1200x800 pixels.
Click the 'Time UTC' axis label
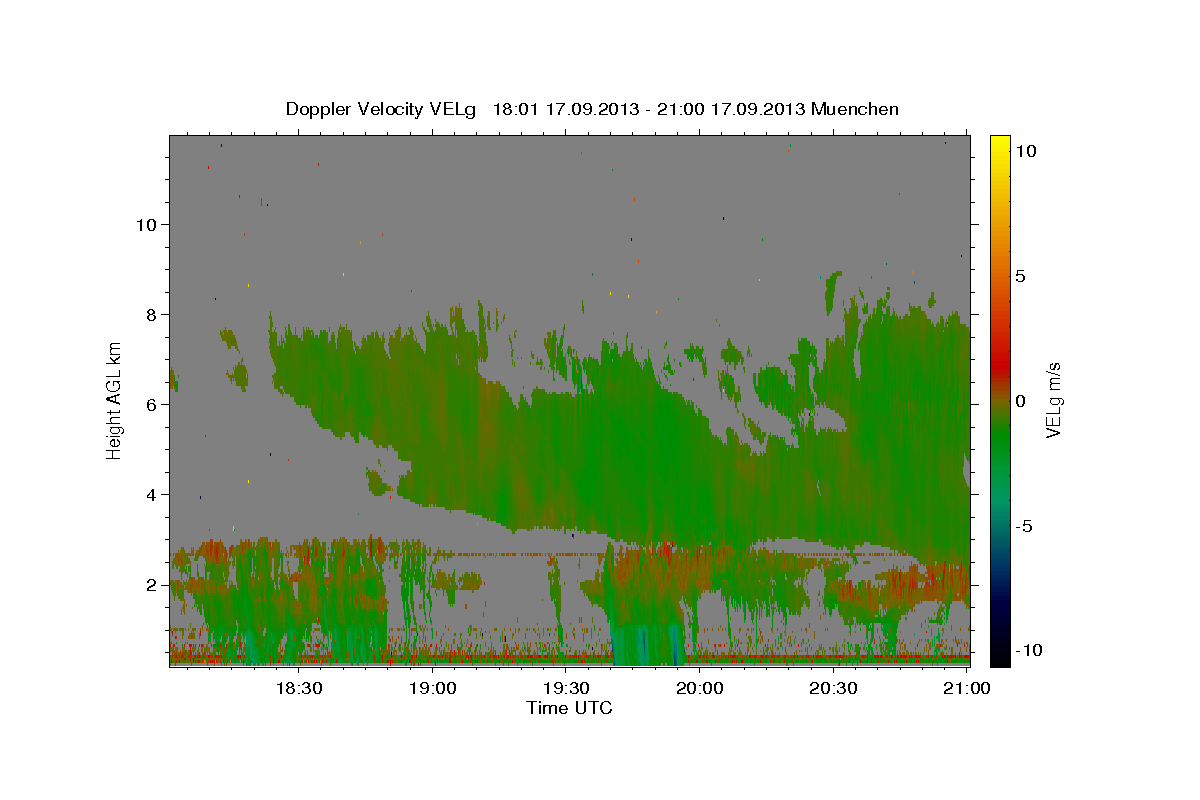tap(569, 708)
